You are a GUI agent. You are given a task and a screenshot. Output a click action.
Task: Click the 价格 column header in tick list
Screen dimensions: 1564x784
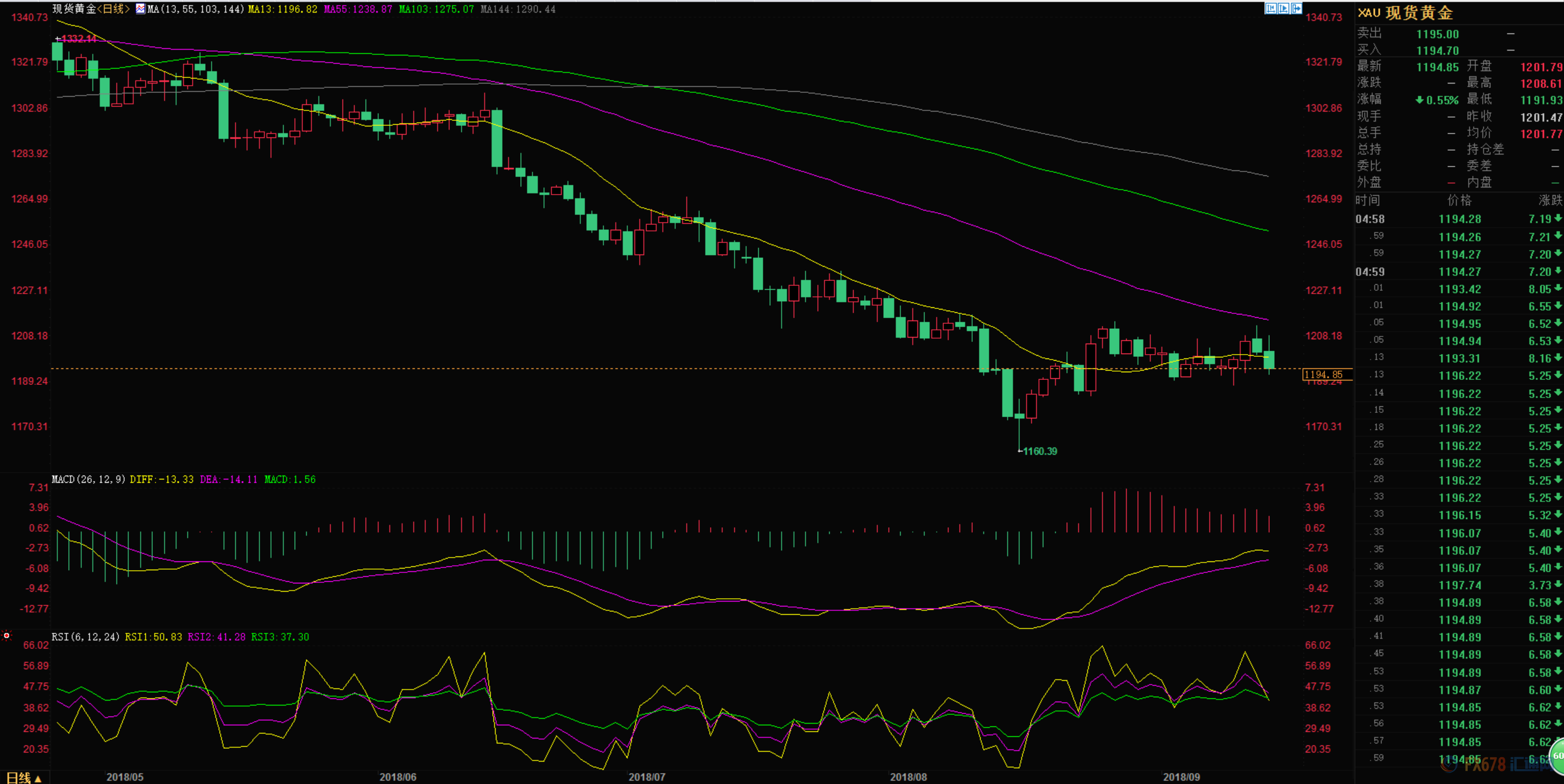pos(1460,200)
